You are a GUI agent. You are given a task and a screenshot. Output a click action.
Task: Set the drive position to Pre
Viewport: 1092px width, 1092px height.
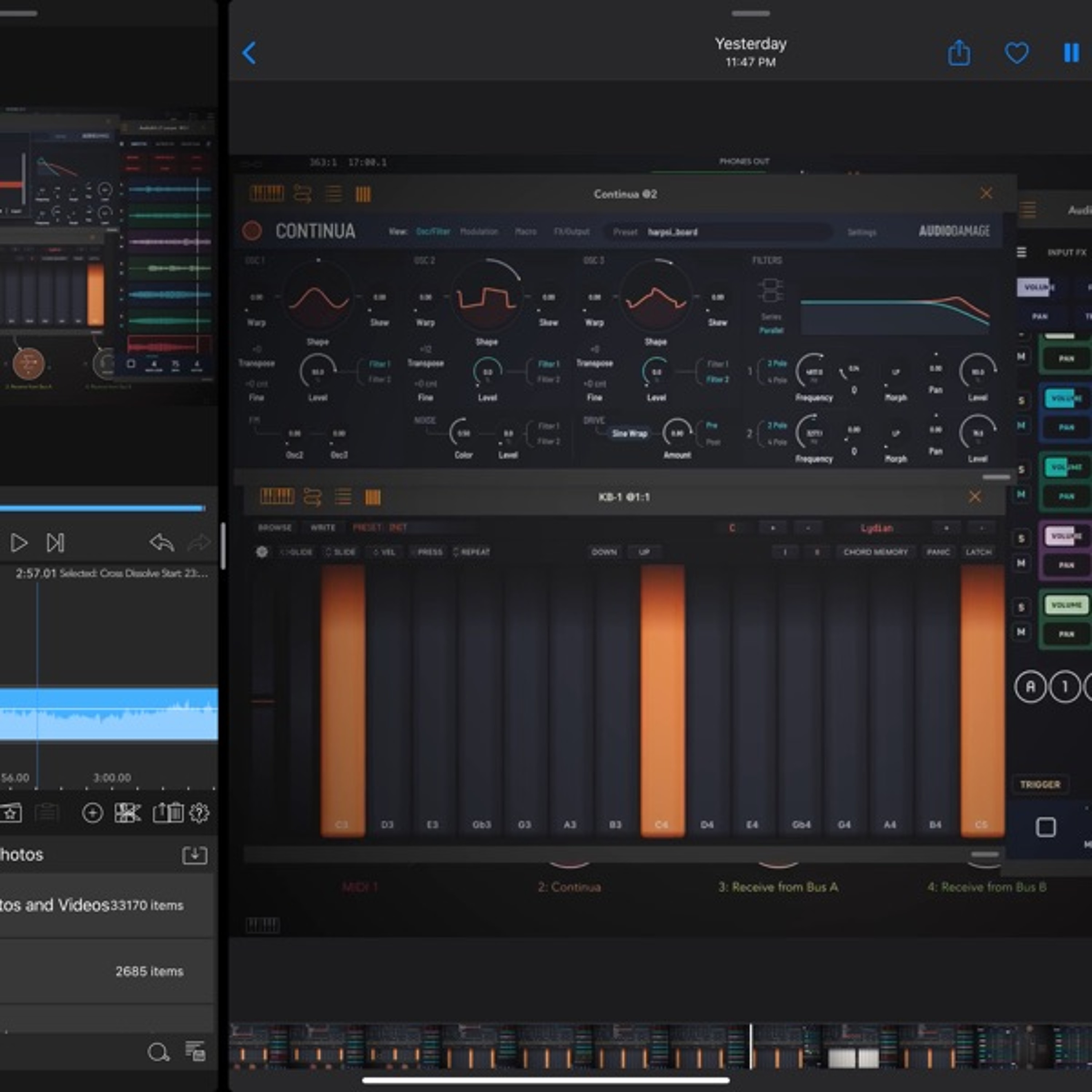[712, 425]
